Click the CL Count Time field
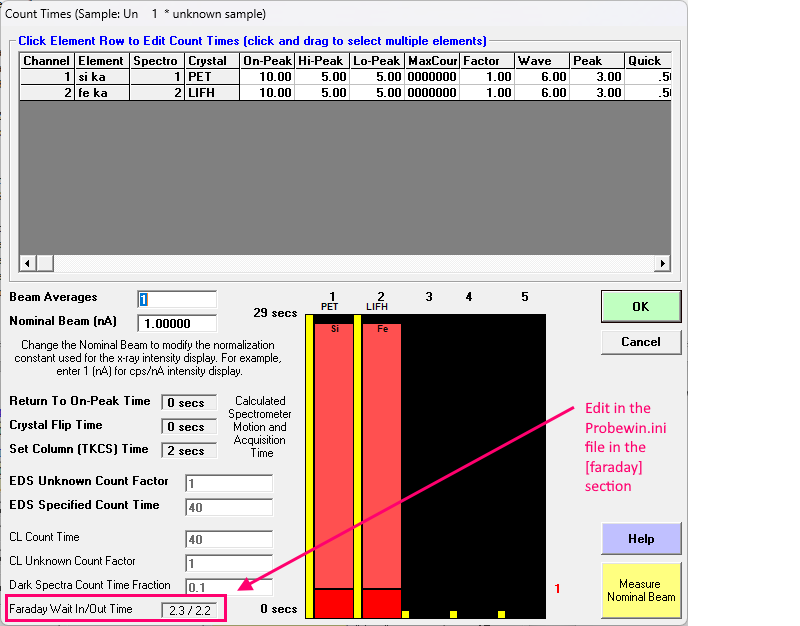The height and width of the screenshot is (626, 800). (x=228, y=539)
